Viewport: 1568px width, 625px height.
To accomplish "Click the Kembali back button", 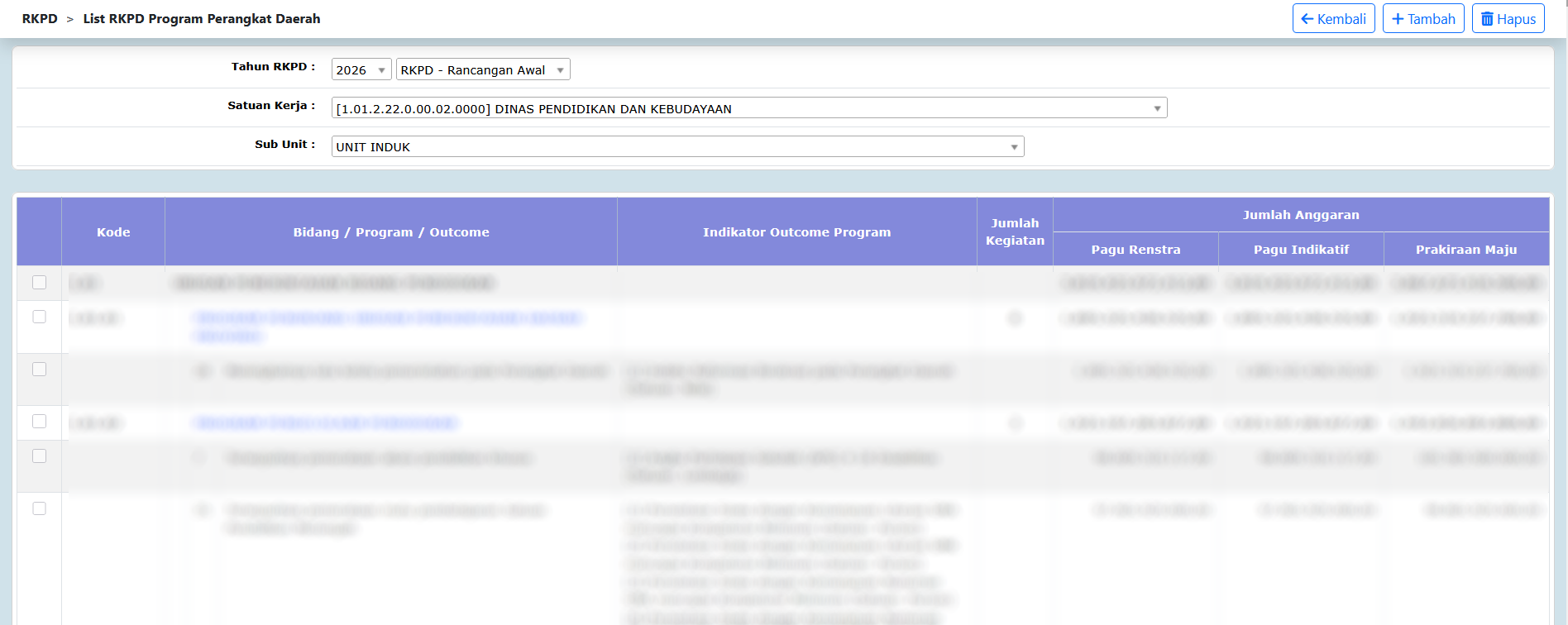I will (1333, 18).
